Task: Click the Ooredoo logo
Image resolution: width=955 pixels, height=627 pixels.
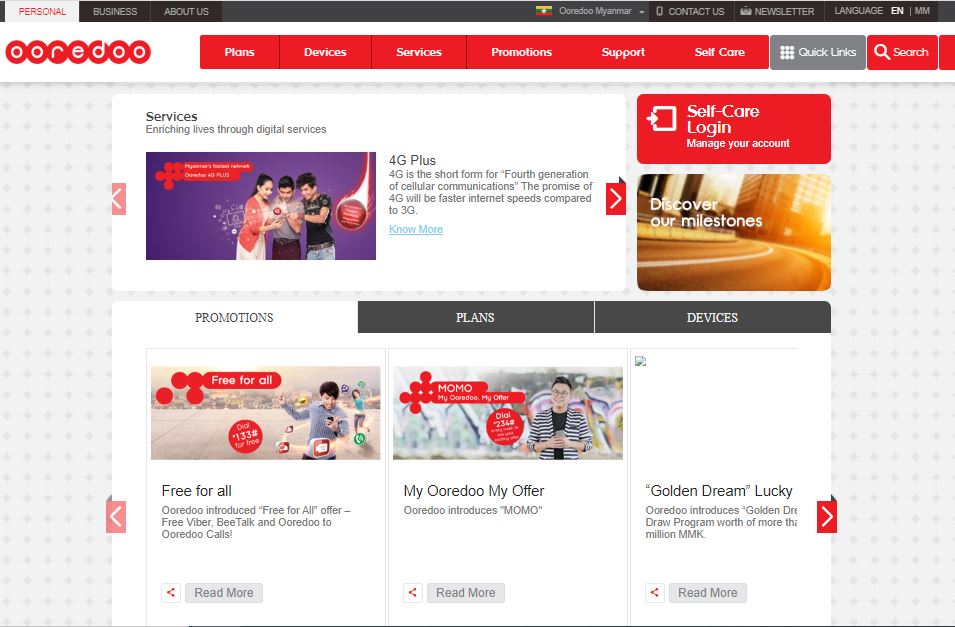Action: tap(78, 52)
